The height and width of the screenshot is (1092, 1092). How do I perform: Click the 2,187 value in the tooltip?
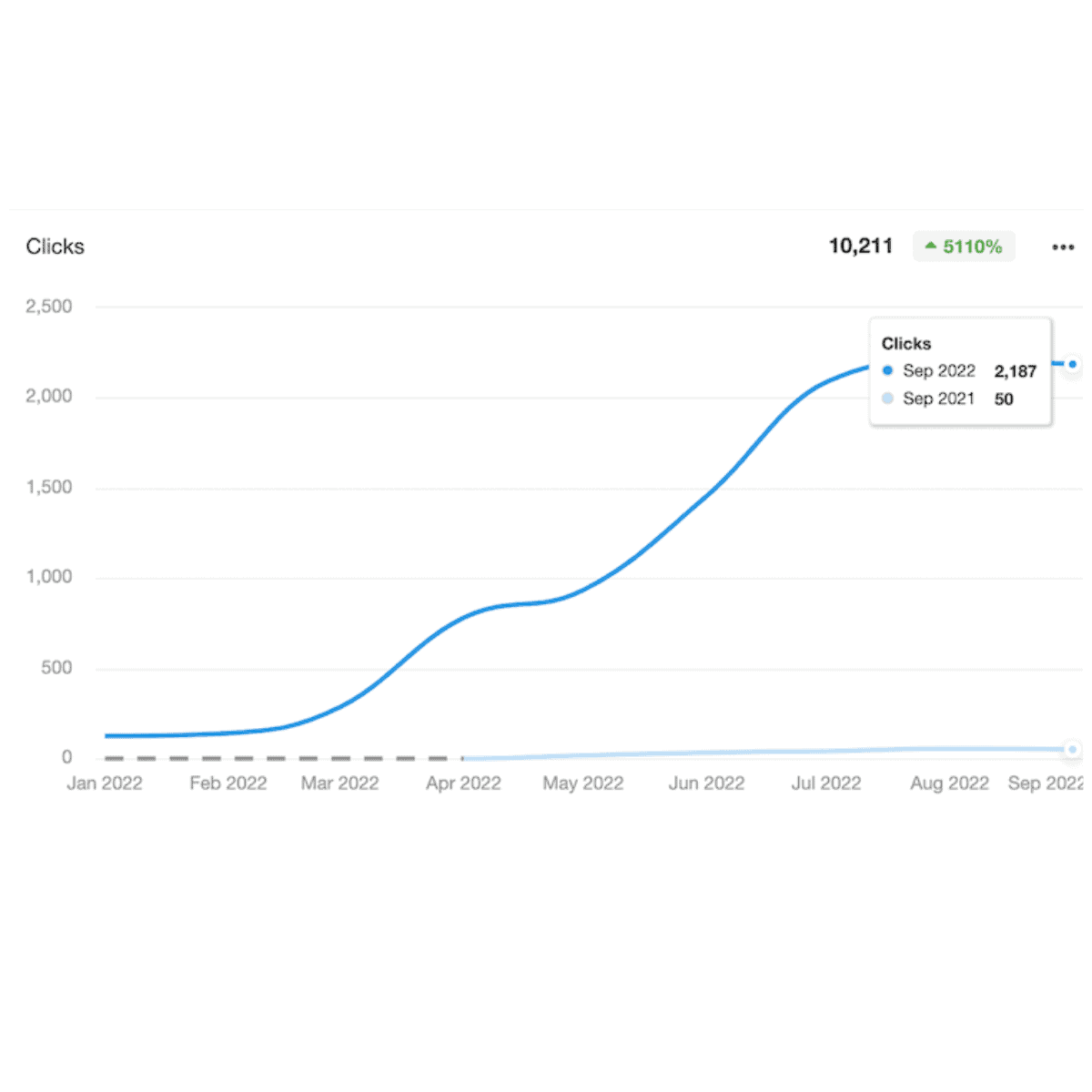pyautogui.click(x=1015, y=371)
